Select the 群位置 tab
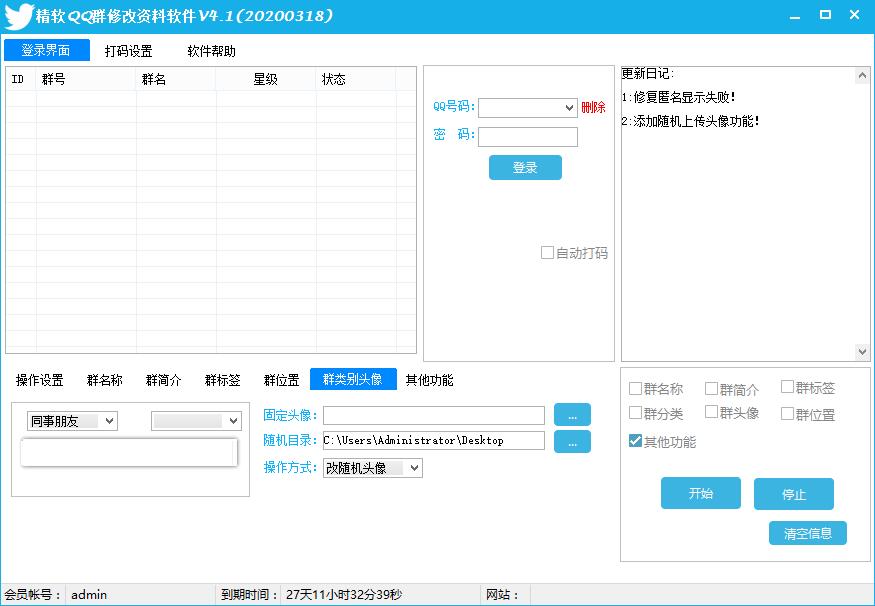875x606 pixels. (x=281, y=380)
